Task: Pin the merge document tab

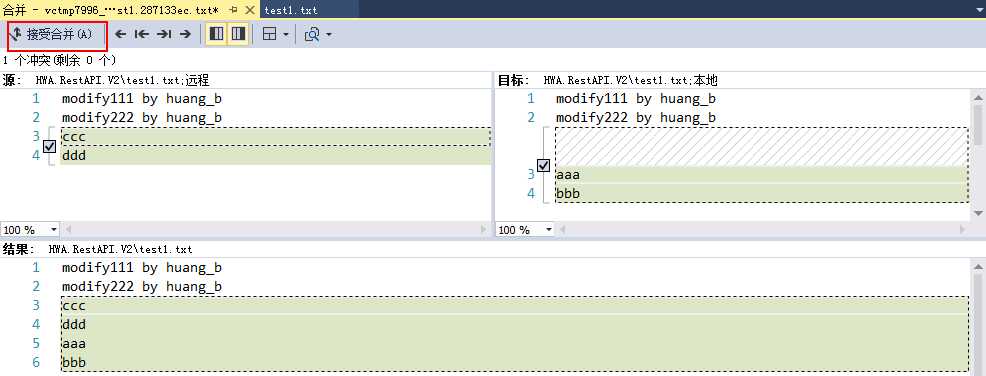Action: (x=233, y=10)
